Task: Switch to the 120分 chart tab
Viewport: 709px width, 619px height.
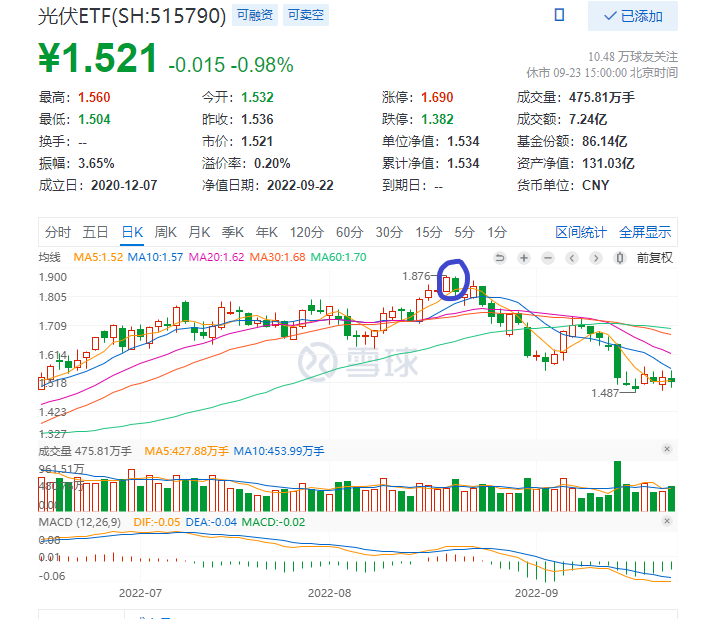Action: (307, 232)
